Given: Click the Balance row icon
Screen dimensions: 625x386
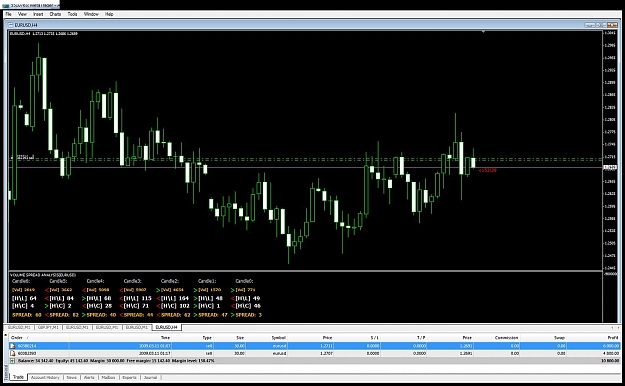Looking at the screenshot, I should [12, 360].
